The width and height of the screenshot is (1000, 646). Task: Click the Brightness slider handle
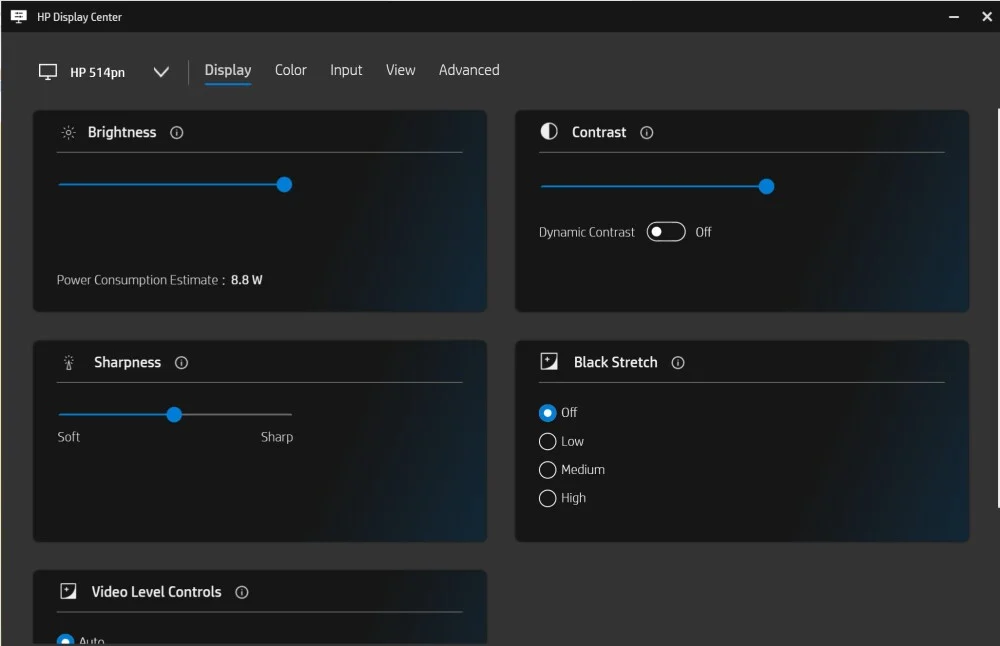click(x=284, y=185)
